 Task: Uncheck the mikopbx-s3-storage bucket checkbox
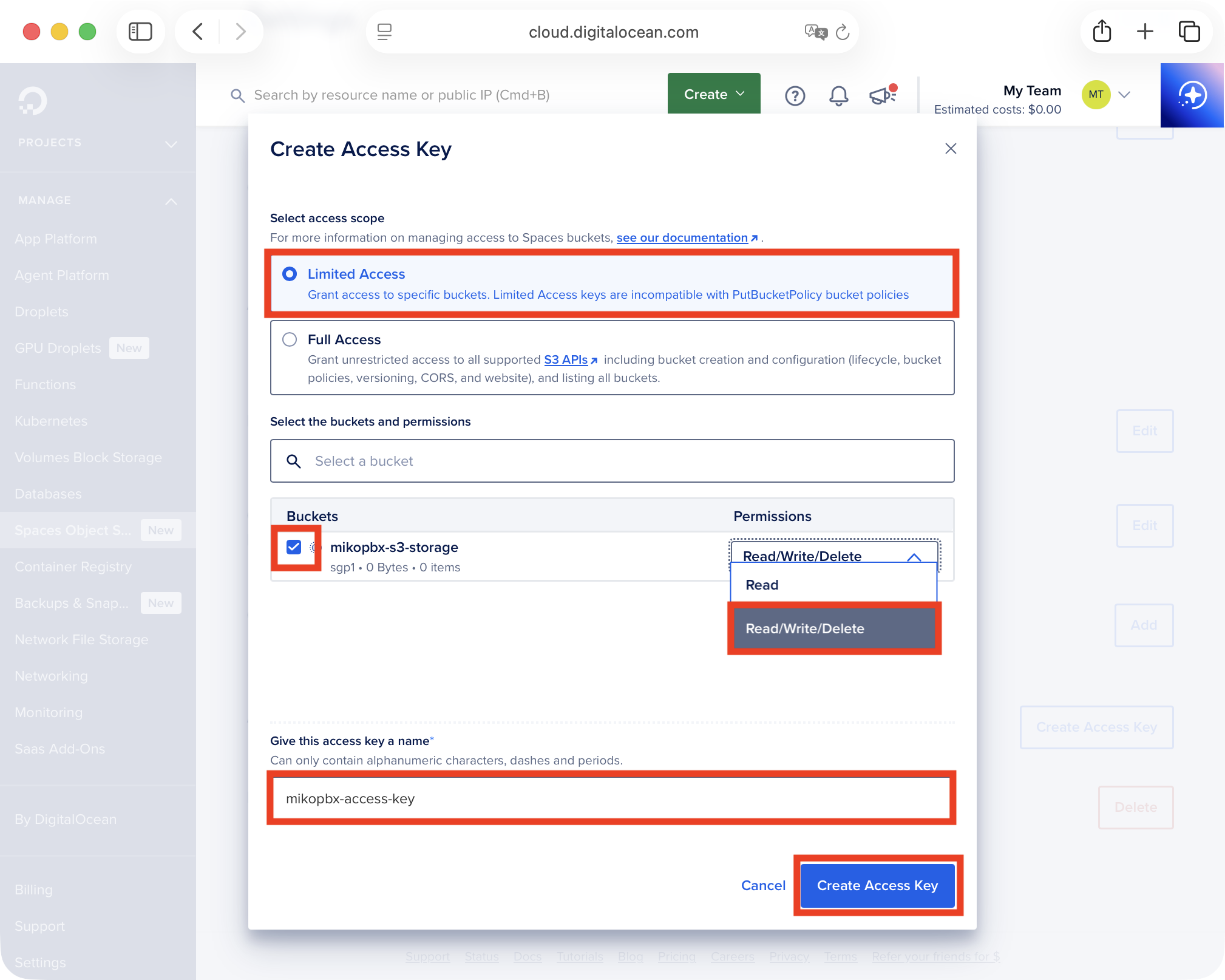294,547
